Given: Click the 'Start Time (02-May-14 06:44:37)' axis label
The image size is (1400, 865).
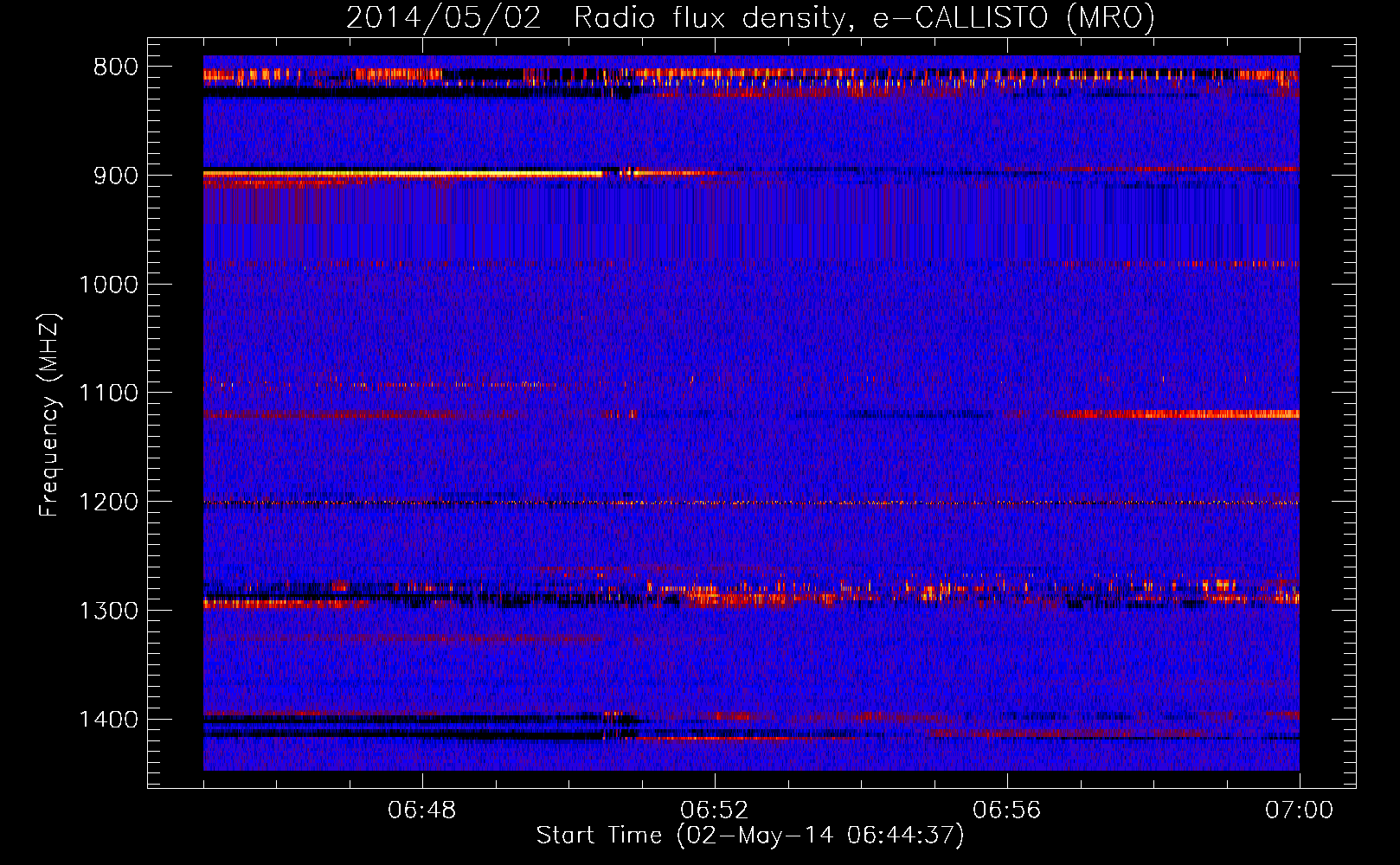Looking at the screenshot, I should point(750,836).
